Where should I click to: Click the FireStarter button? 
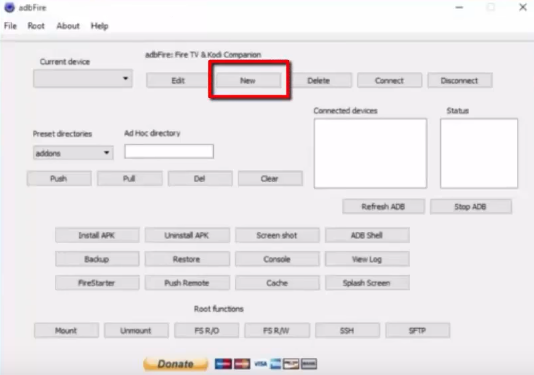(x=97, y=283)
